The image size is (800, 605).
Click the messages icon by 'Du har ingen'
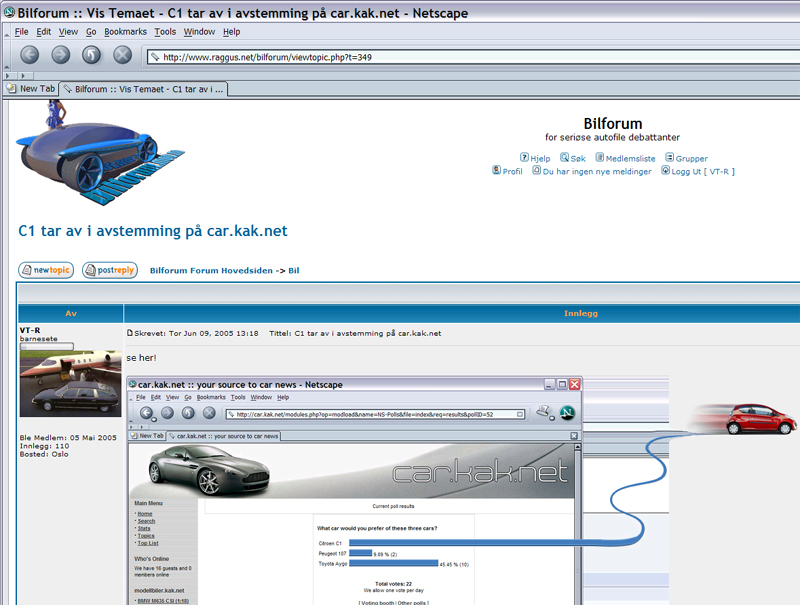(x=536, y=170)
